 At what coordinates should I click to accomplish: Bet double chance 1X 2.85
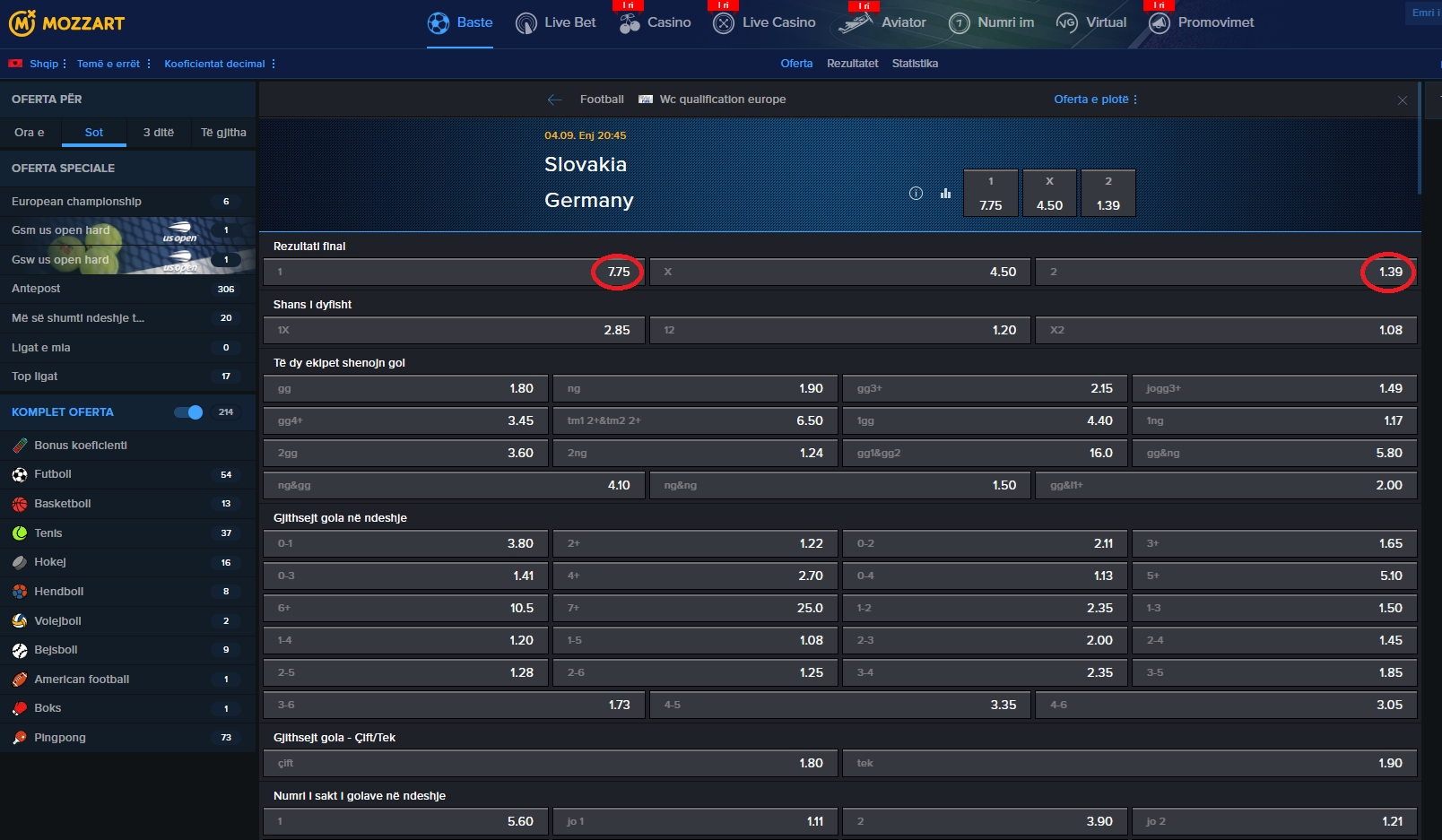(454, 330)
